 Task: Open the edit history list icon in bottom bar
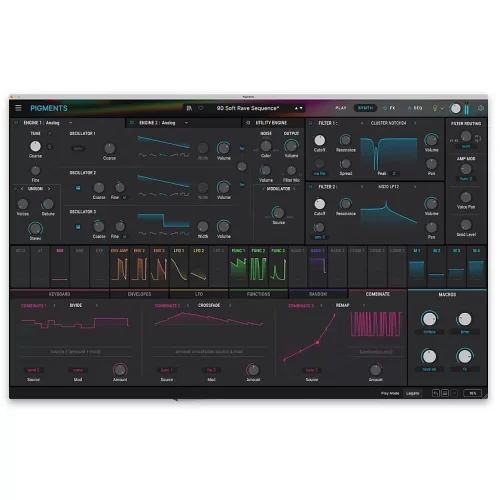click(445, 393)
